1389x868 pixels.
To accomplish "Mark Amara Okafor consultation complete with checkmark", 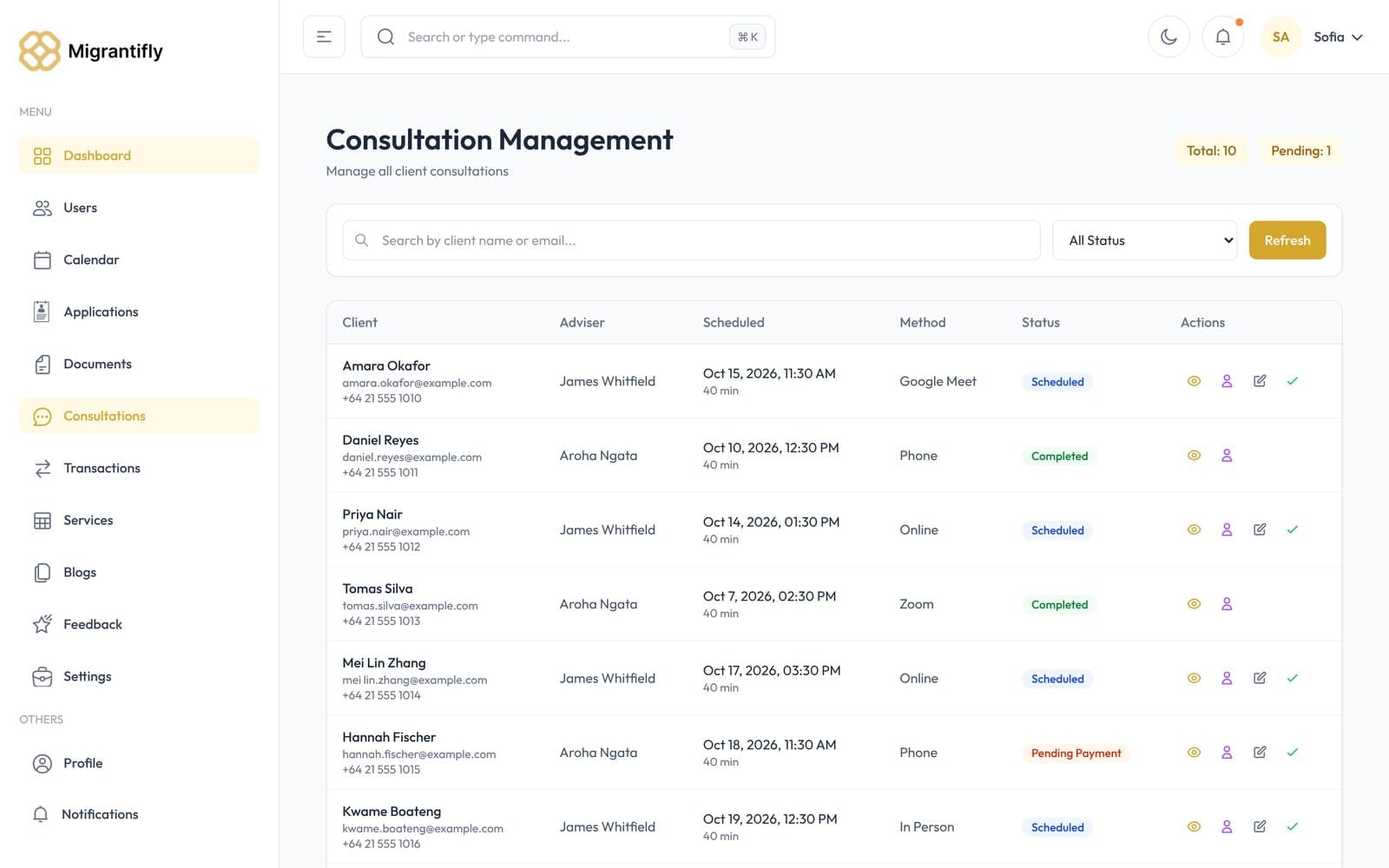I will point(1292,381).
